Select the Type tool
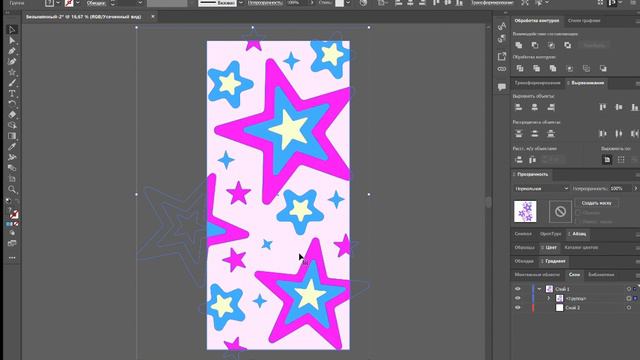The height and width of the screenshot is (360, 640). click(12, 93)
